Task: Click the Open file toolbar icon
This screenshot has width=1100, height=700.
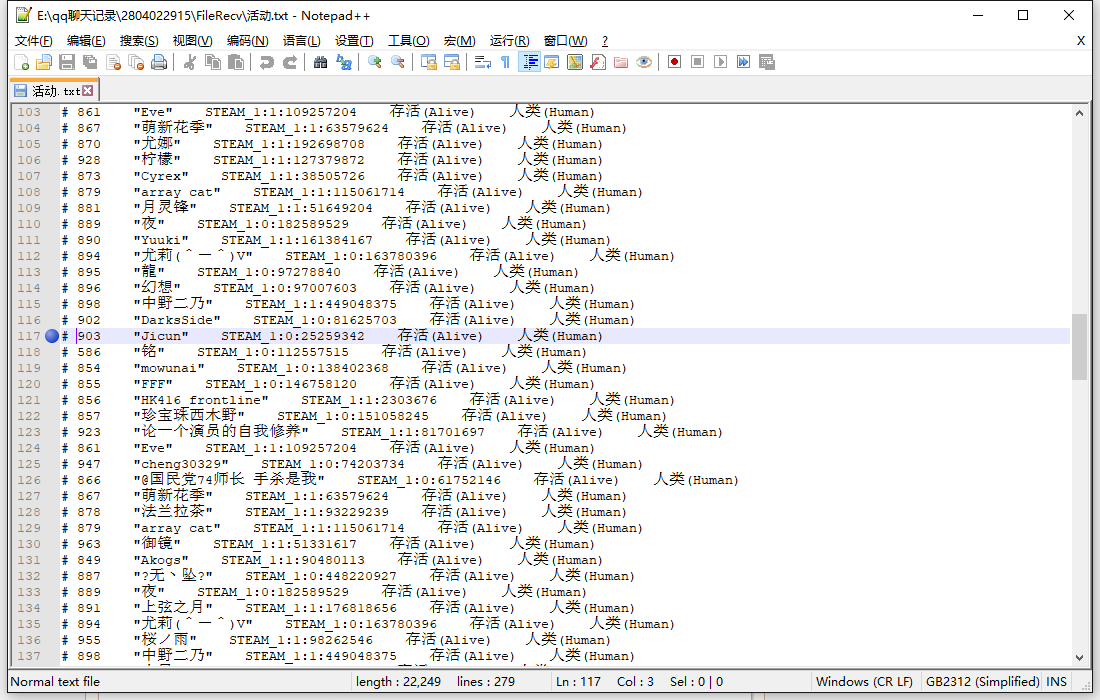Action: (x=43, y=62)
